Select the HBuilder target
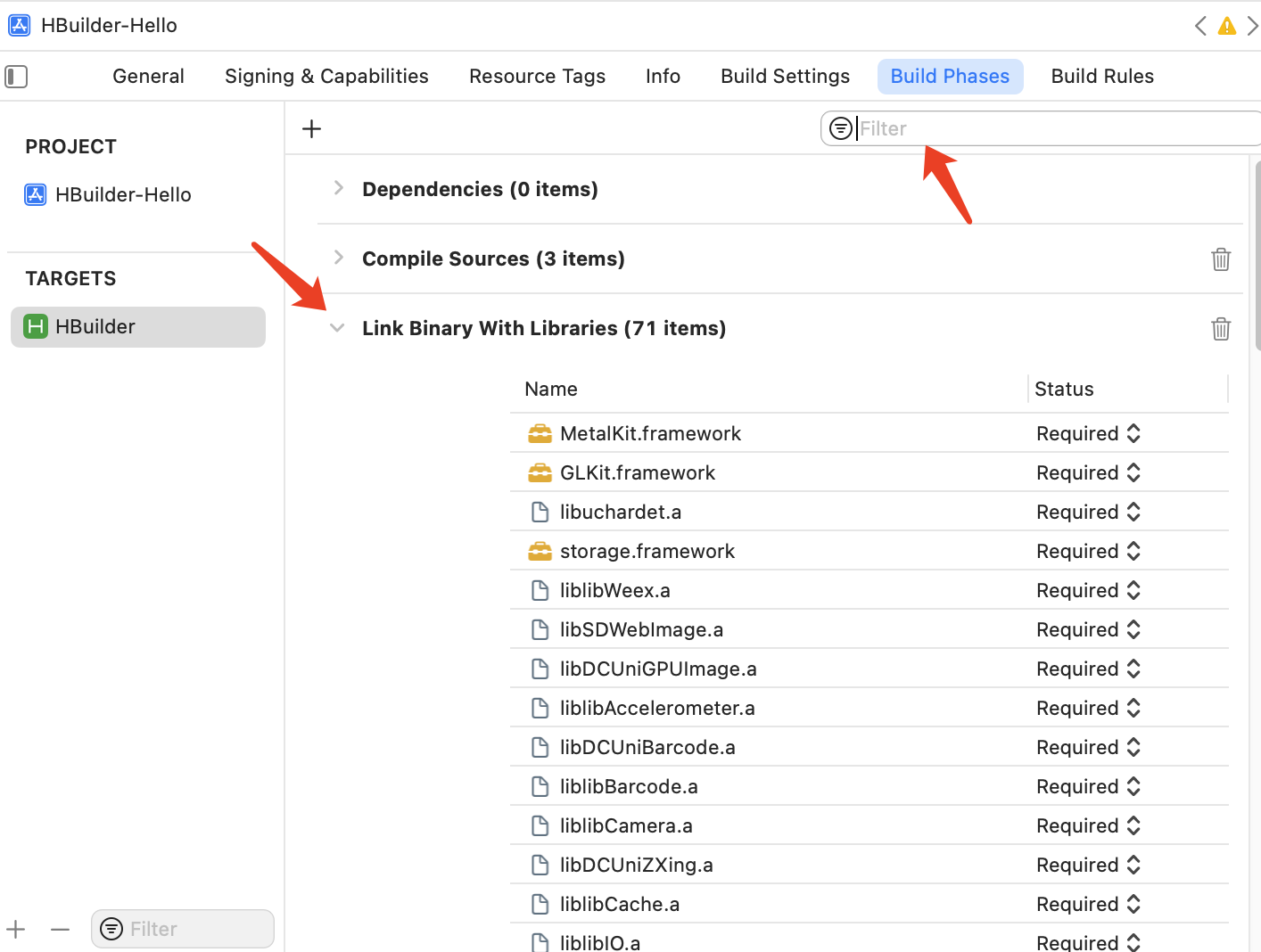 tap(138, 327)
